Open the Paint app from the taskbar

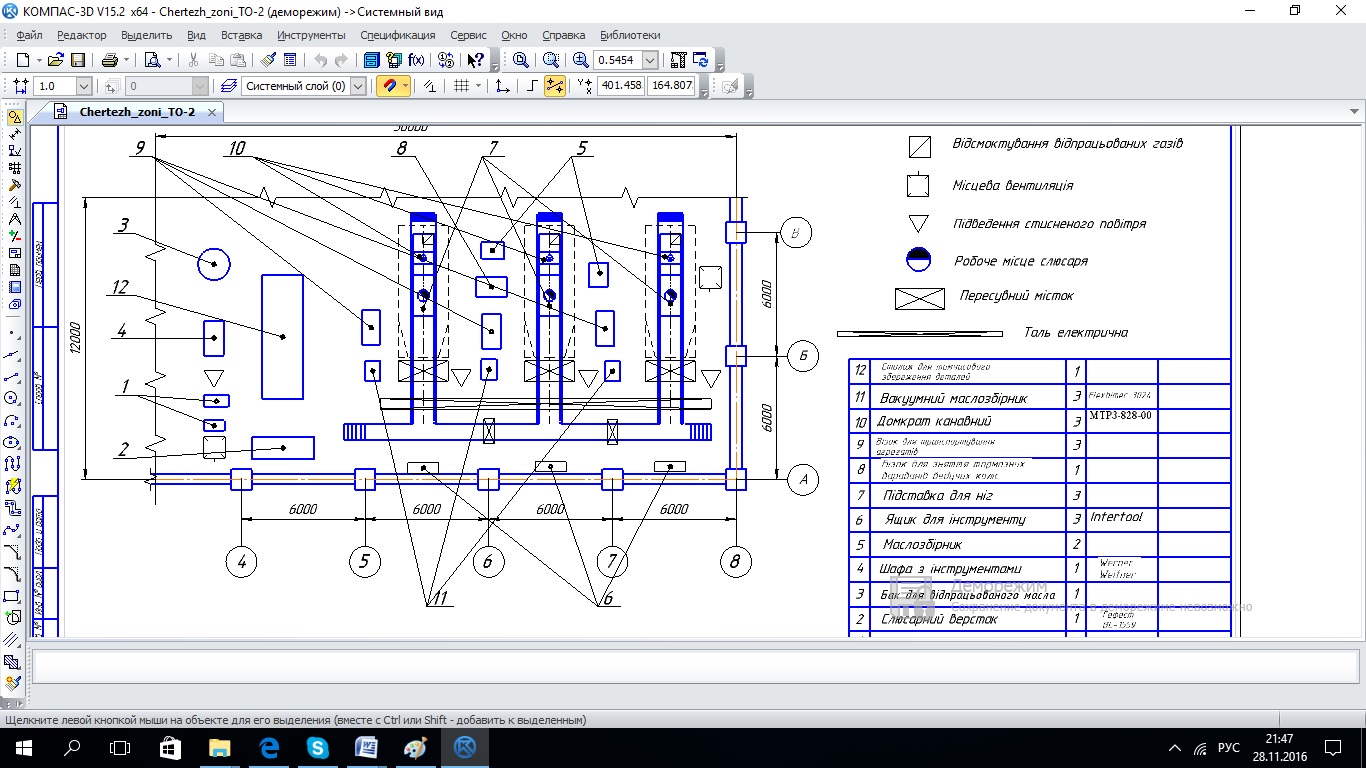tap(416, 747)
